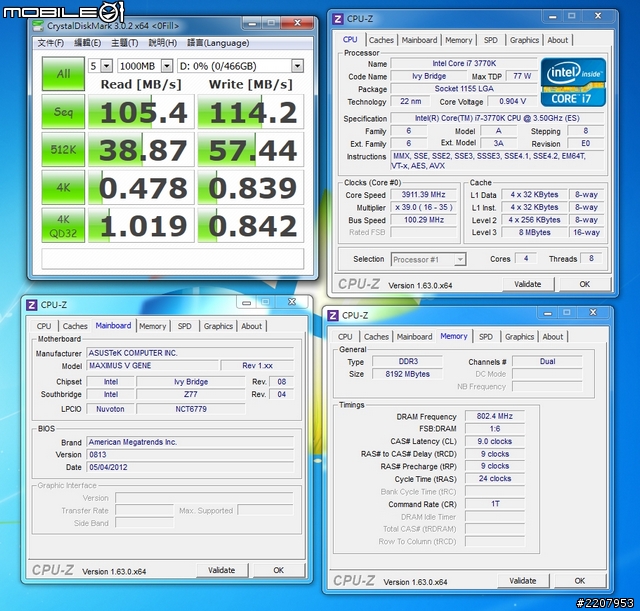Switch to Caches tab in CPU-Z CPU window
640x611 pixels.
click(381, 40)
